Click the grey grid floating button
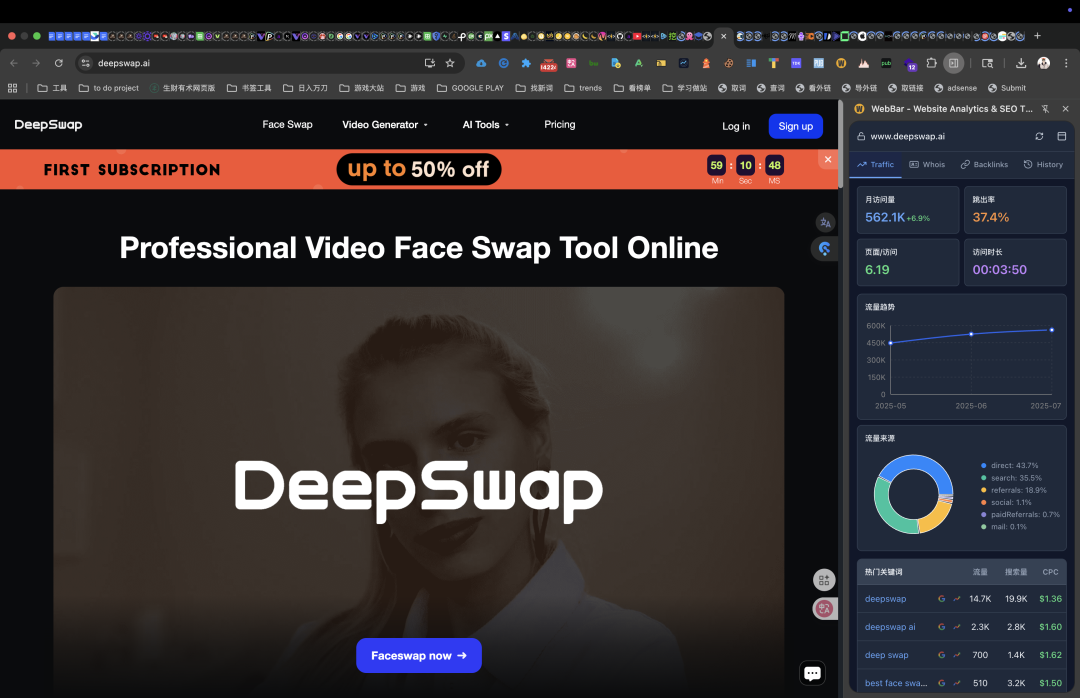Viewport: 1080px width, 698px height. coord(824,580)
